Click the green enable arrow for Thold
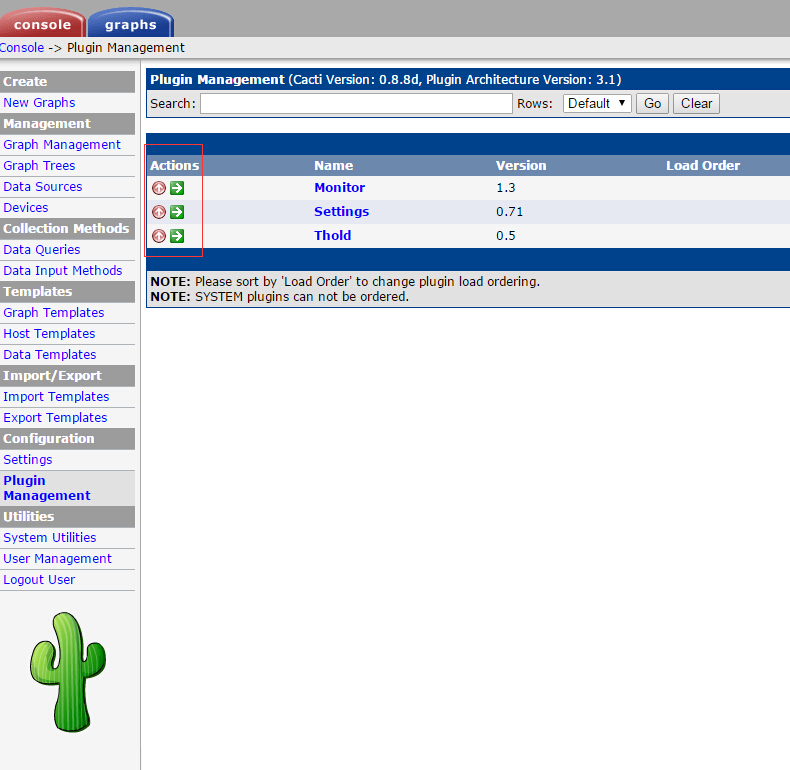This screenshot has height=770, width=790. pyautogui.click(x=177, y=236)
